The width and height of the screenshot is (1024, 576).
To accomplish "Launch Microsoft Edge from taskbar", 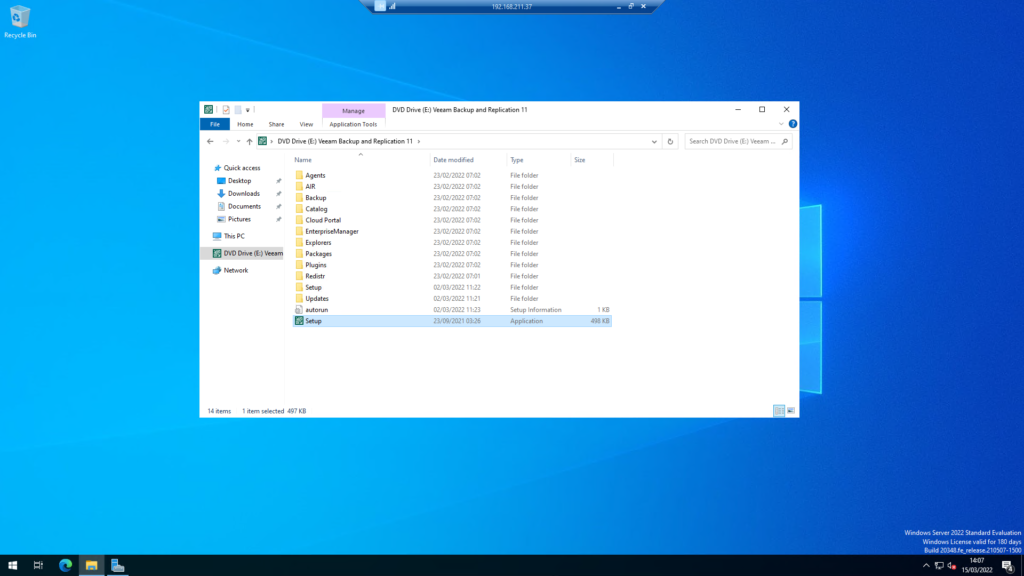I will click(65, 566).
